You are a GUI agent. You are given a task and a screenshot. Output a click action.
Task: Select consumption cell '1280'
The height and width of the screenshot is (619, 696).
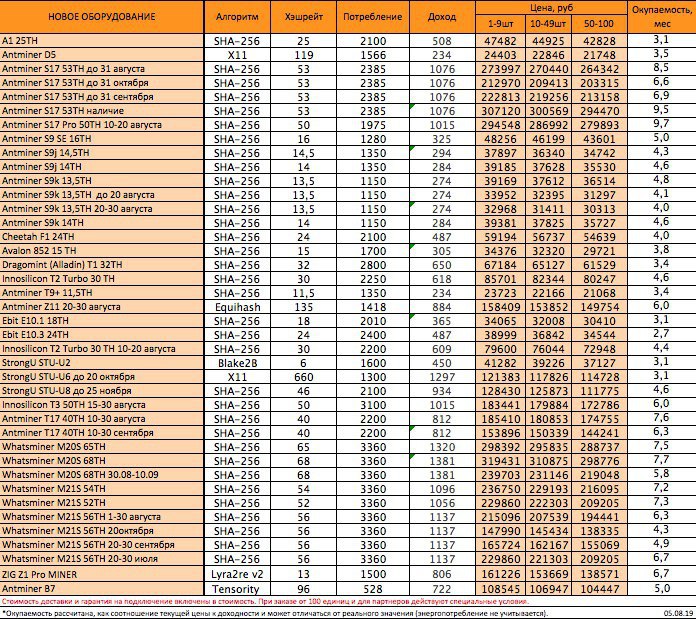[x=373, y=139]
